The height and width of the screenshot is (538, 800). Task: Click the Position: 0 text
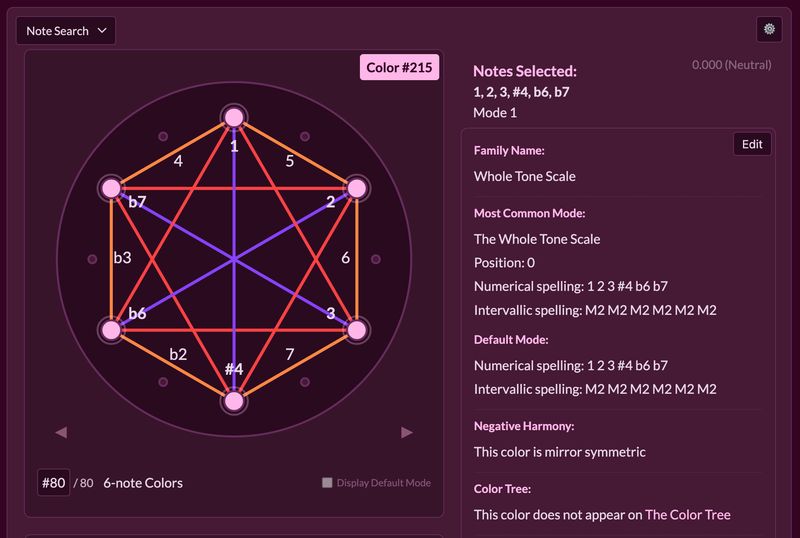[x=504, y=262]
